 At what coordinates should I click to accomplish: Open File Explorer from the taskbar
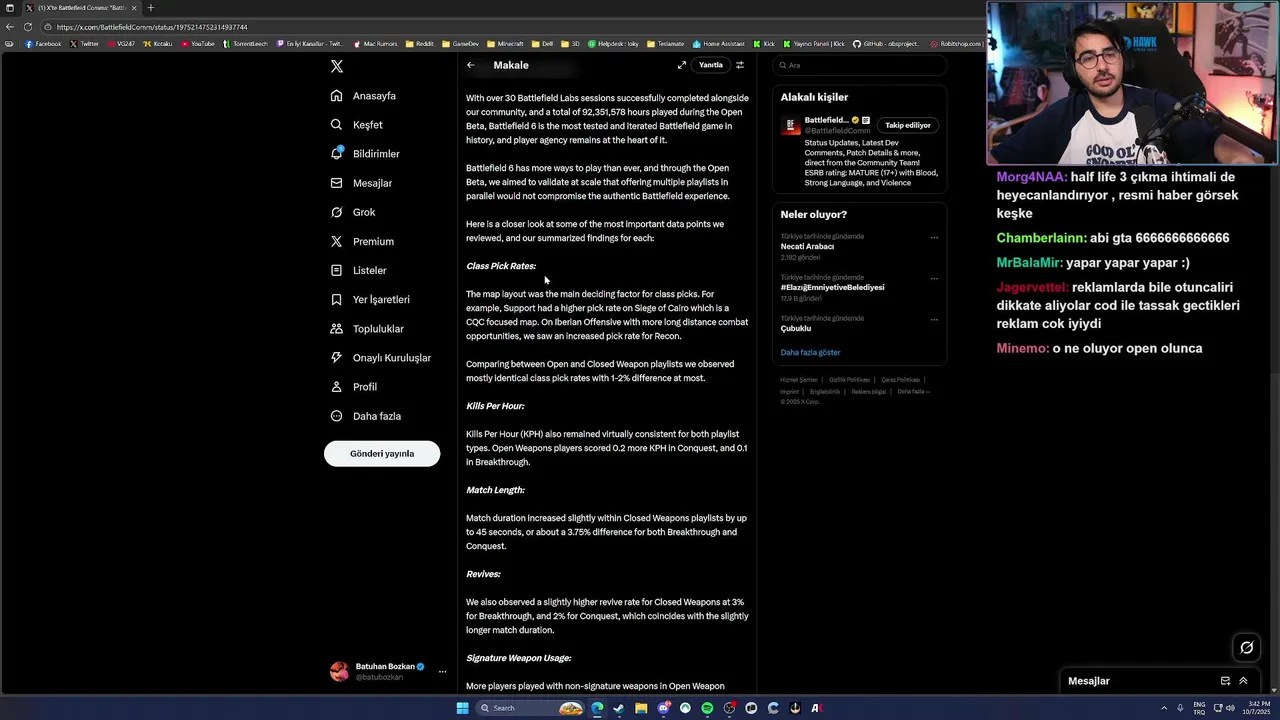(641, 708)
